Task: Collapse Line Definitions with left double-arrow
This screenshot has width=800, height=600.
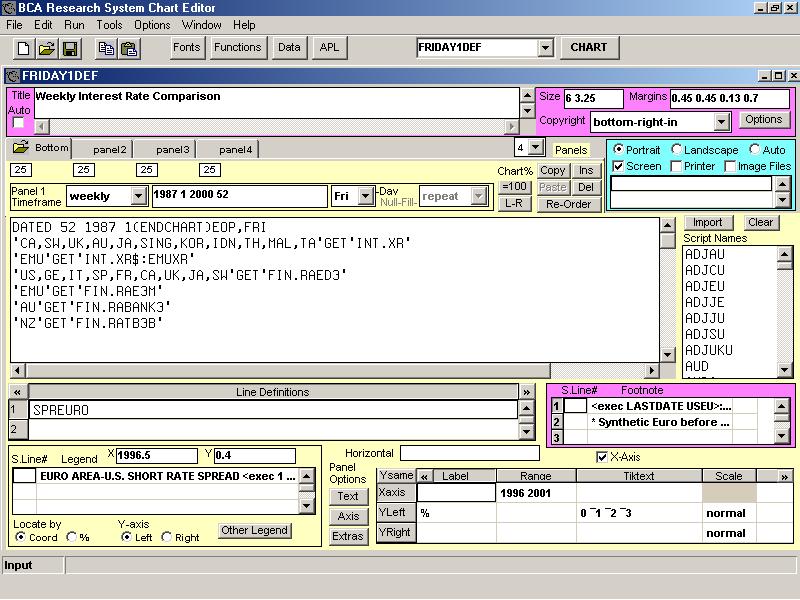Action: [x=18, y=392]
